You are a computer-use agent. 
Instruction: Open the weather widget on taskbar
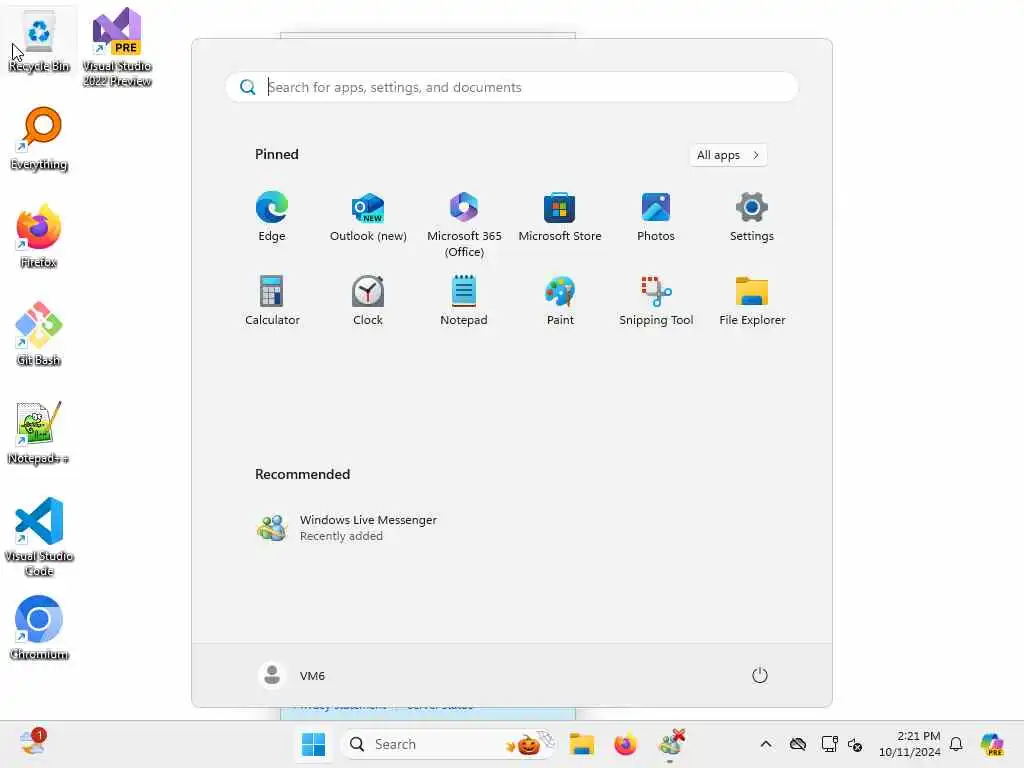click(x=33, y=743)
